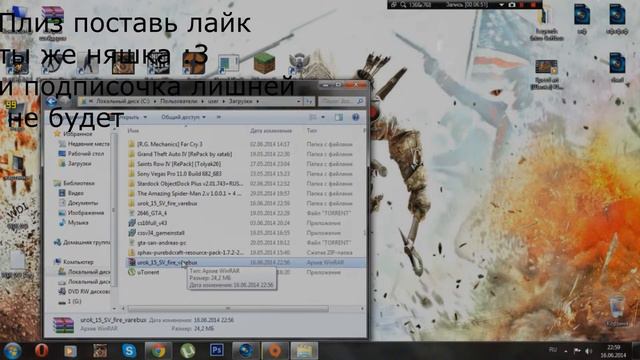This screenshot has height=360, width=640.
Task: Select the 'Локальный диск (C:)' breadcrumb
Action: point(123,101)
